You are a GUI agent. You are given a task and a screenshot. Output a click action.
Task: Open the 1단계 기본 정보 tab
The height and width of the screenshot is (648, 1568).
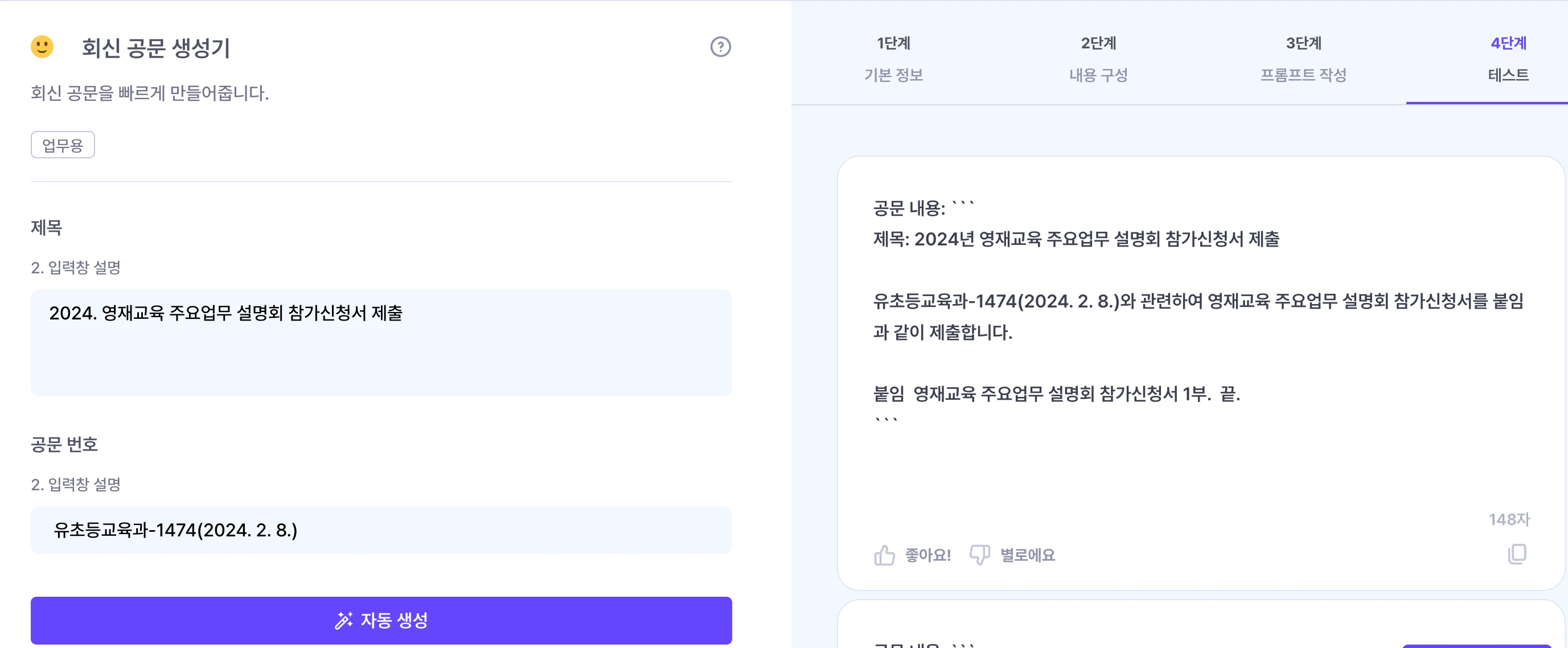click(x=893, y=59)
